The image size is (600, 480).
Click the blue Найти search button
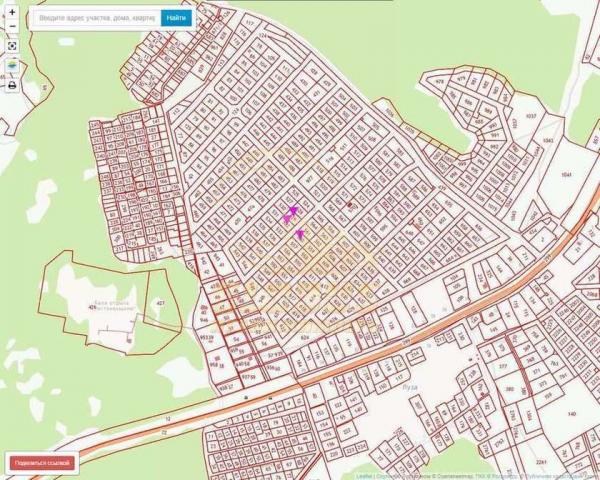pyautogui.click(x=176, y=18)
